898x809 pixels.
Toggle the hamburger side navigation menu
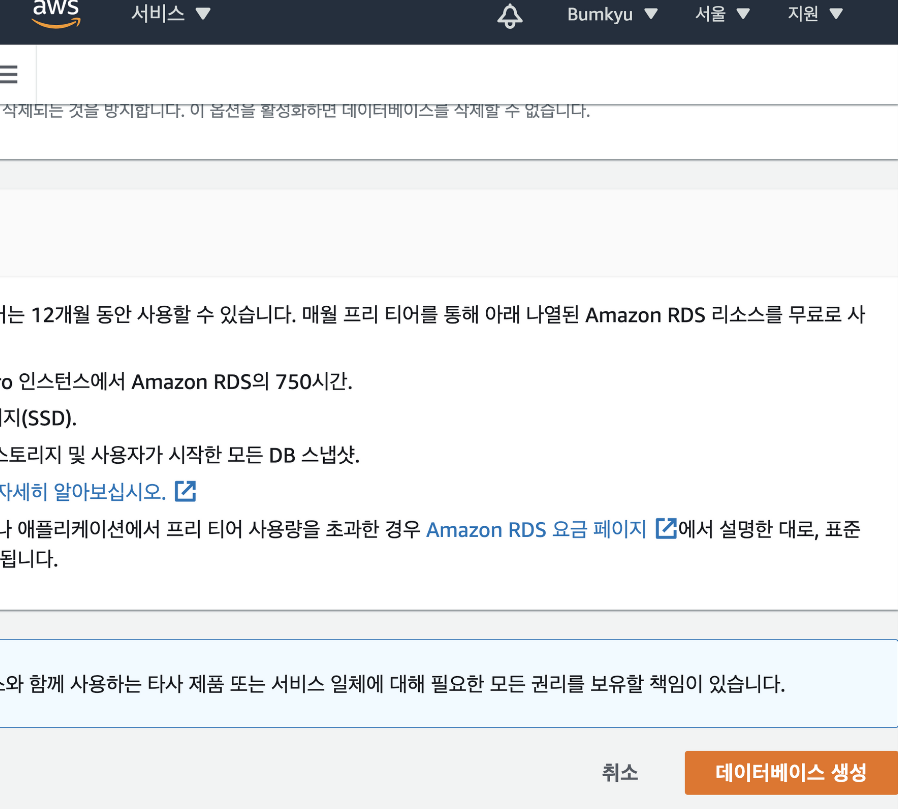point(8,74)
